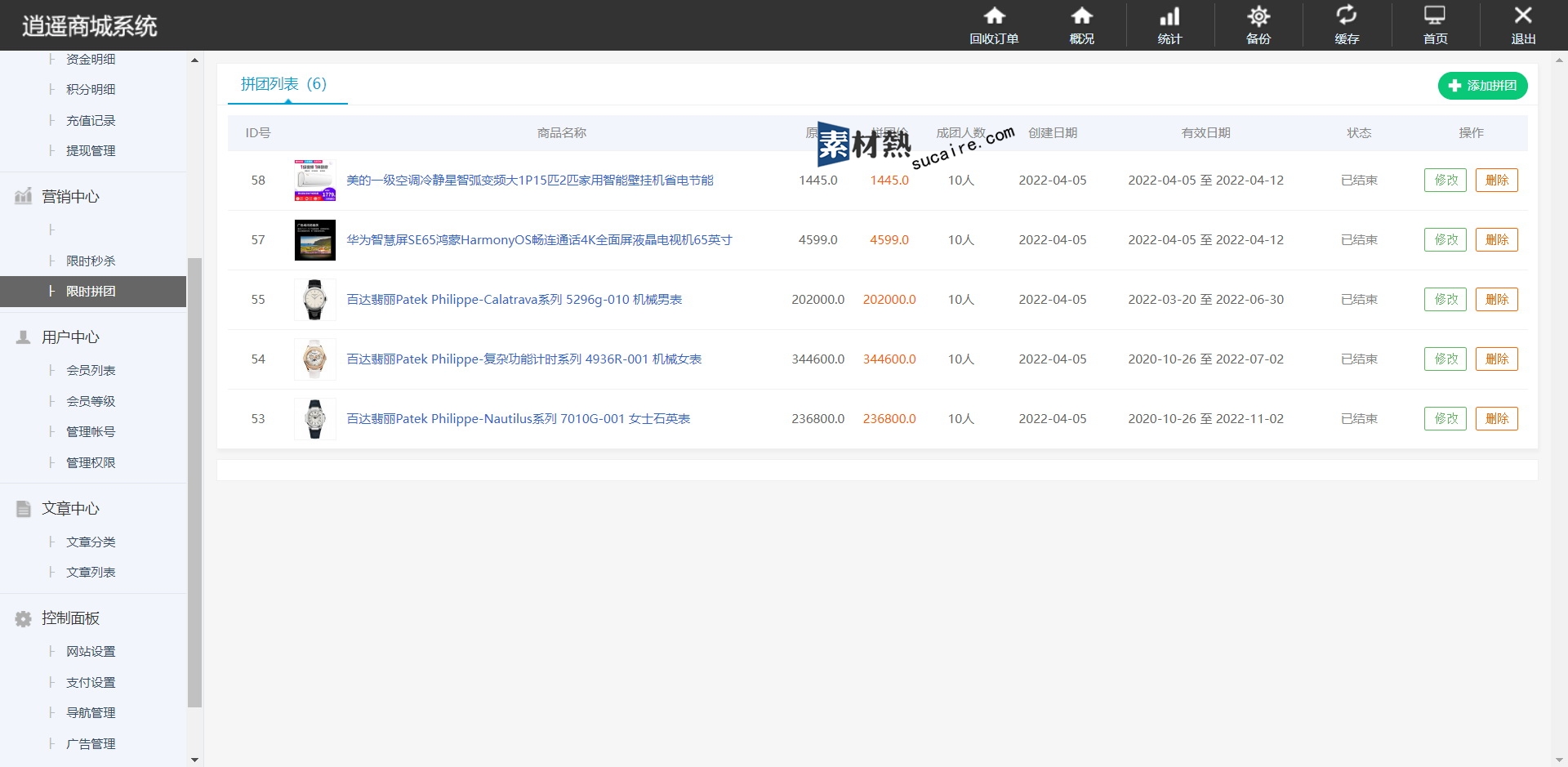
Task: Click the 添加拼团 add button
Action: point(1482,86)
